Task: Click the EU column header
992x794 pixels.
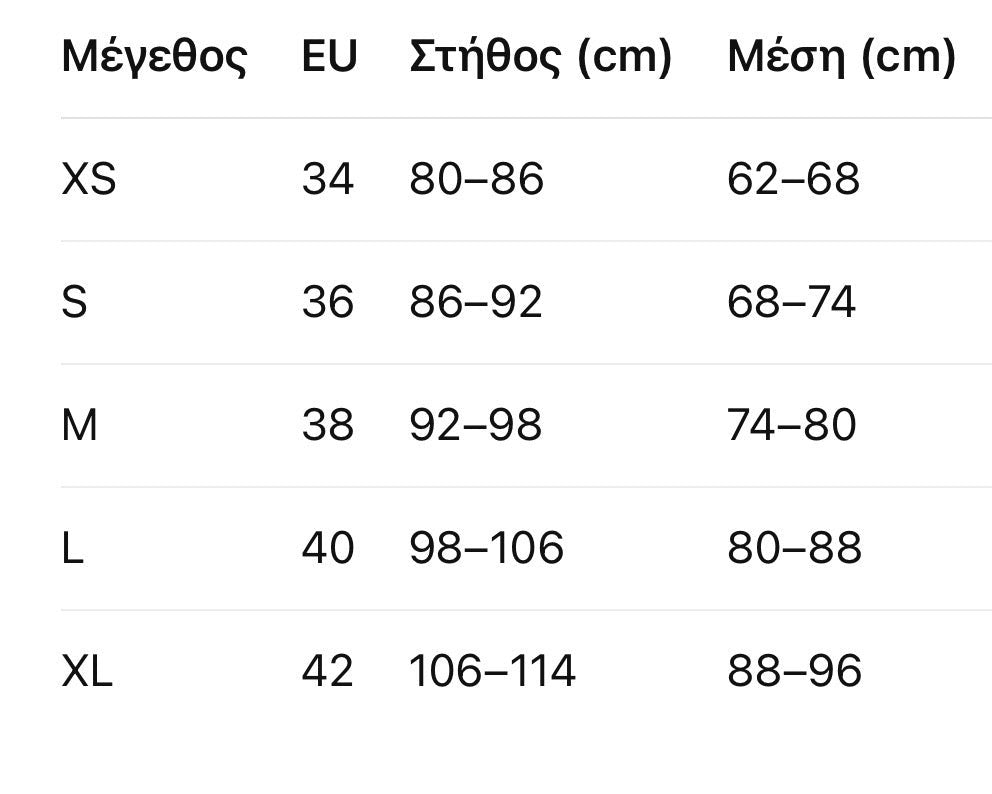Action: 329,57
